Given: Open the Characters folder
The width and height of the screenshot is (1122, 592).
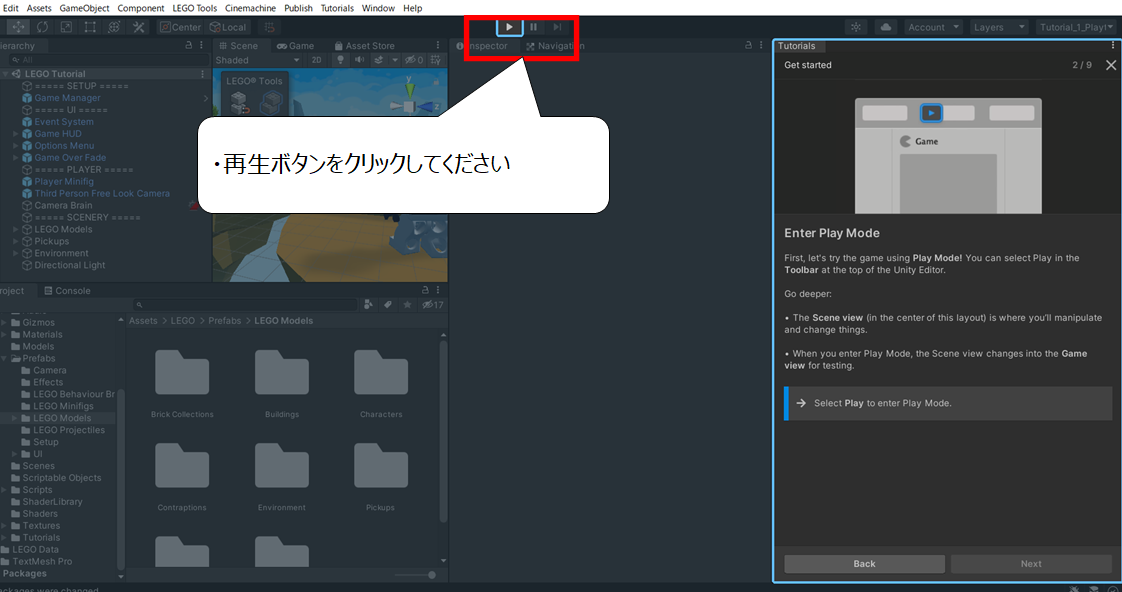Looking at the screenshot, I should (x=381, y=384).
